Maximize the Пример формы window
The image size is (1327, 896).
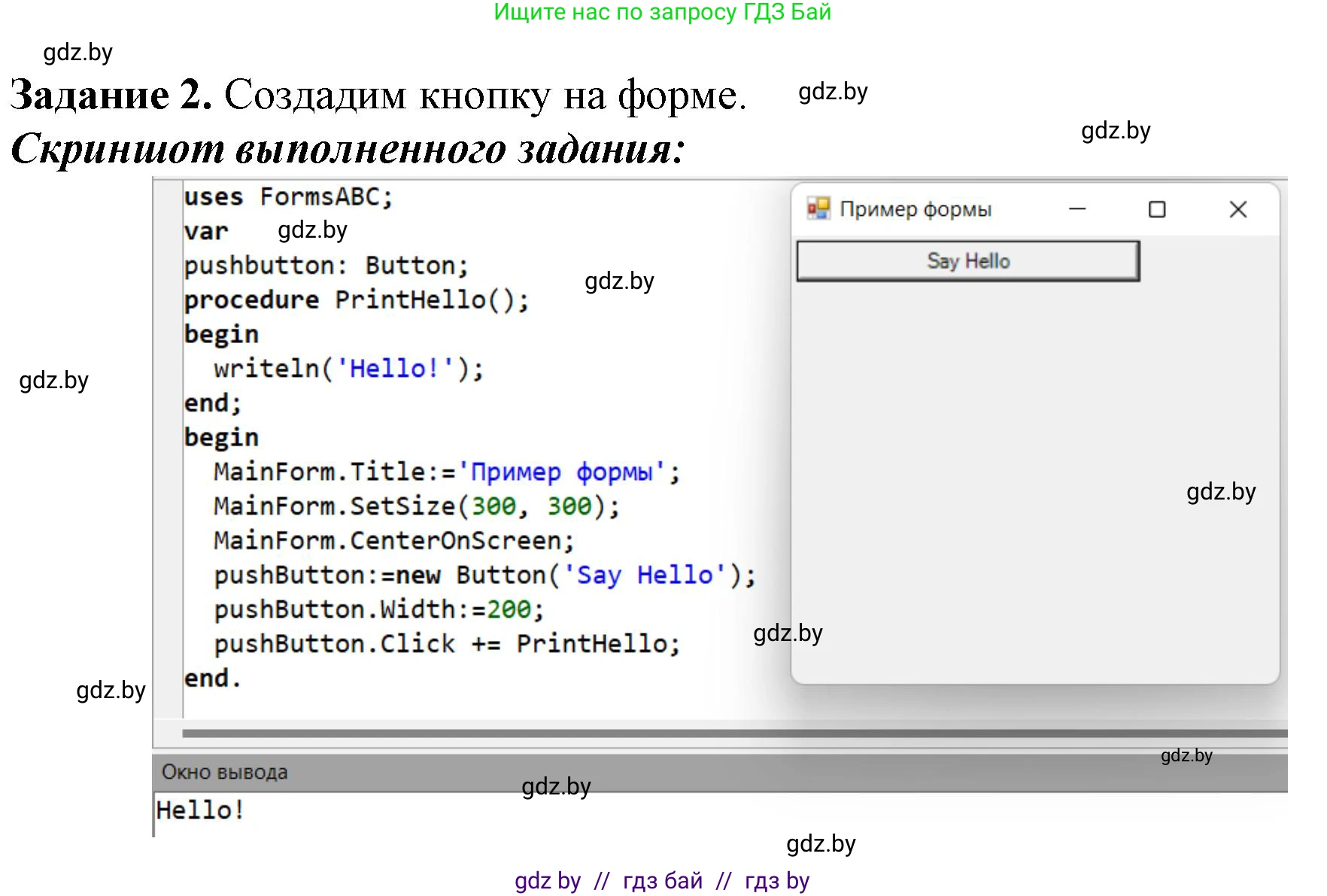1157,209
